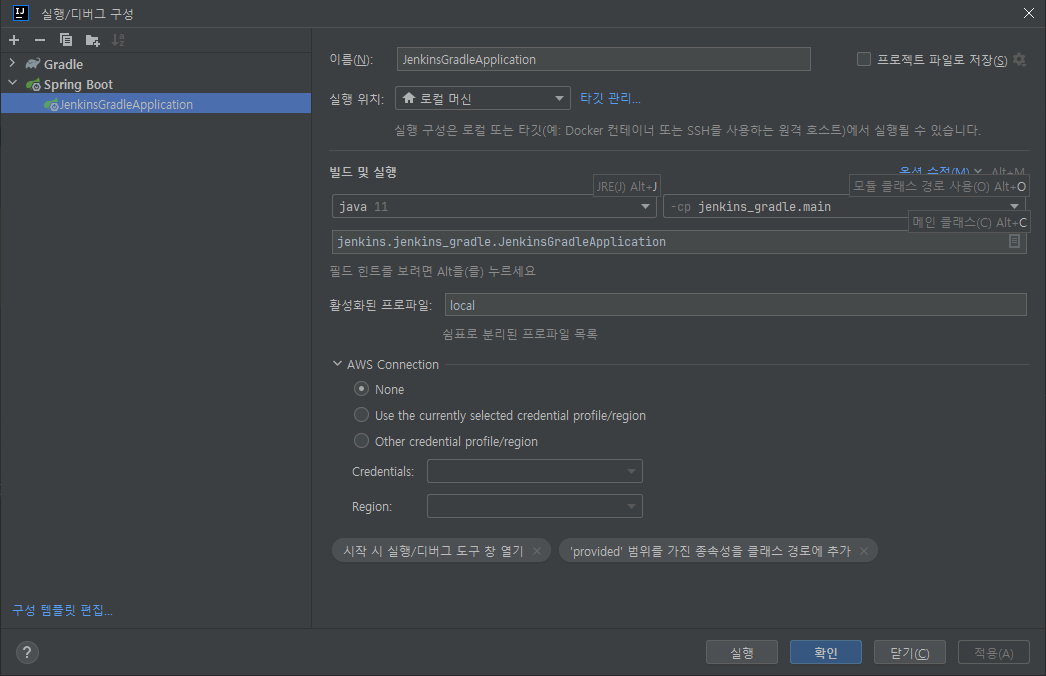Confirm with the 확인 button

coord(826,652)
